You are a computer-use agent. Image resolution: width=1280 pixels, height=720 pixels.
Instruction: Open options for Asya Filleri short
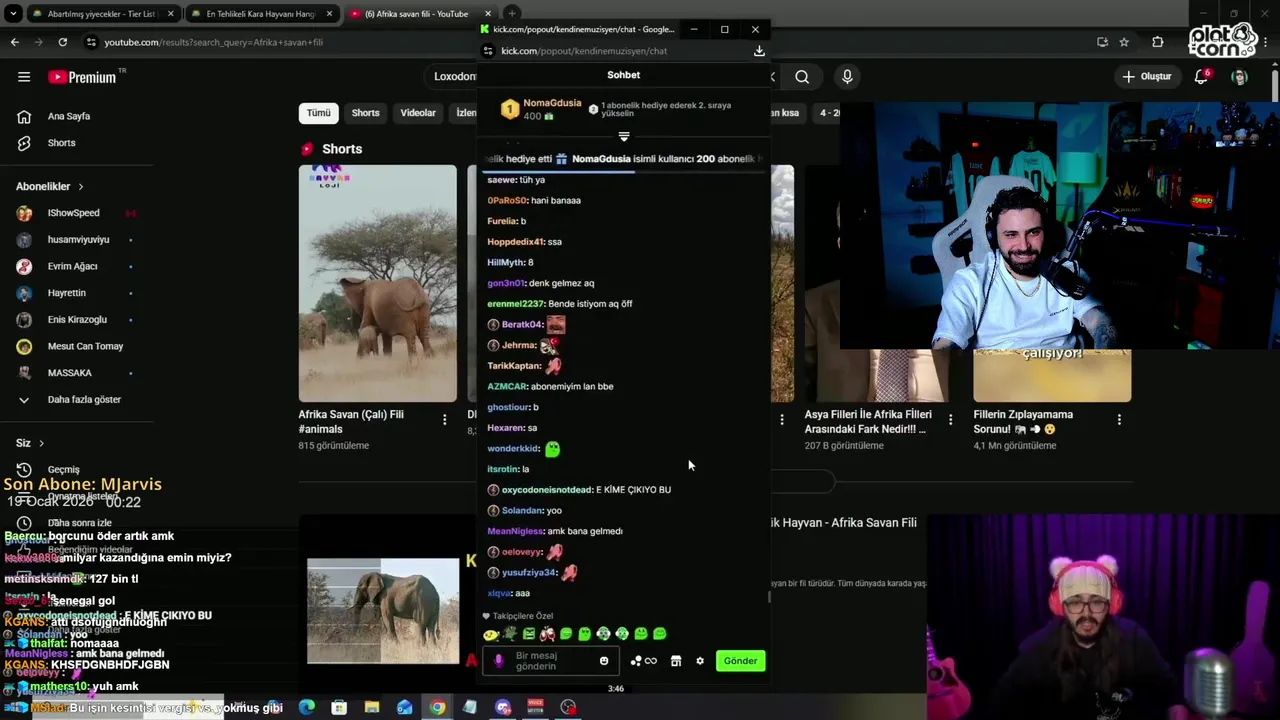[x=950, y=420]
